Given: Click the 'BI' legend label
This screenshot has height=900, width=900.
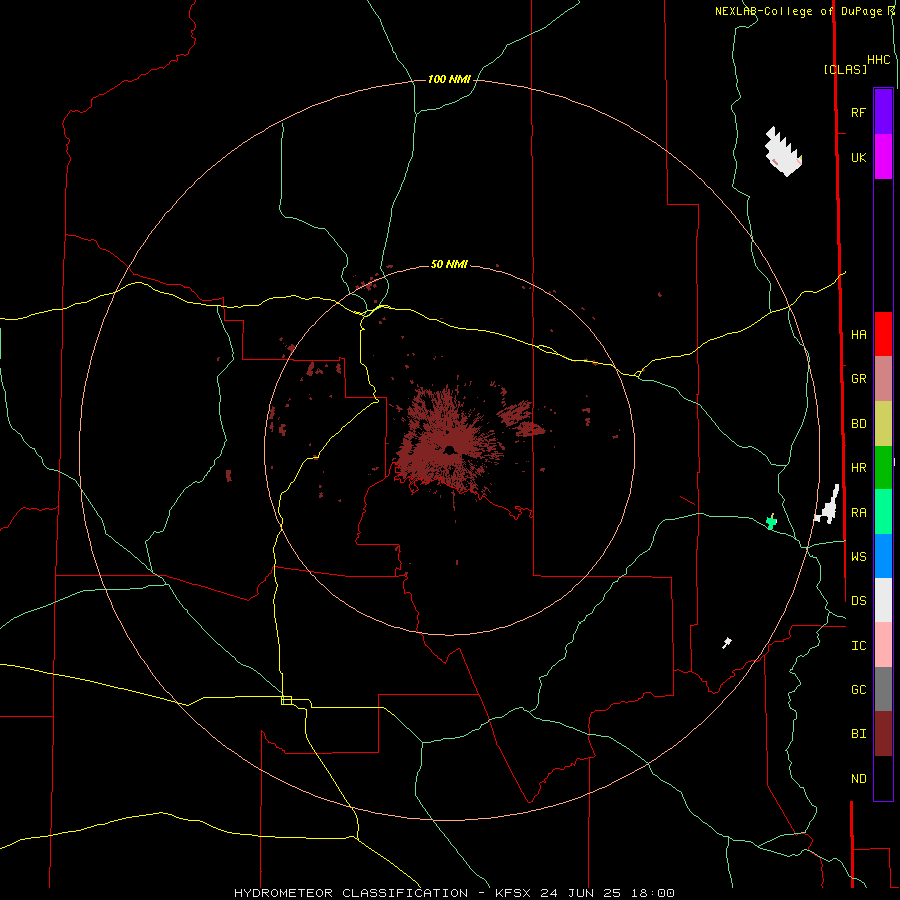Looking at the screenshot, I should 859,734.
